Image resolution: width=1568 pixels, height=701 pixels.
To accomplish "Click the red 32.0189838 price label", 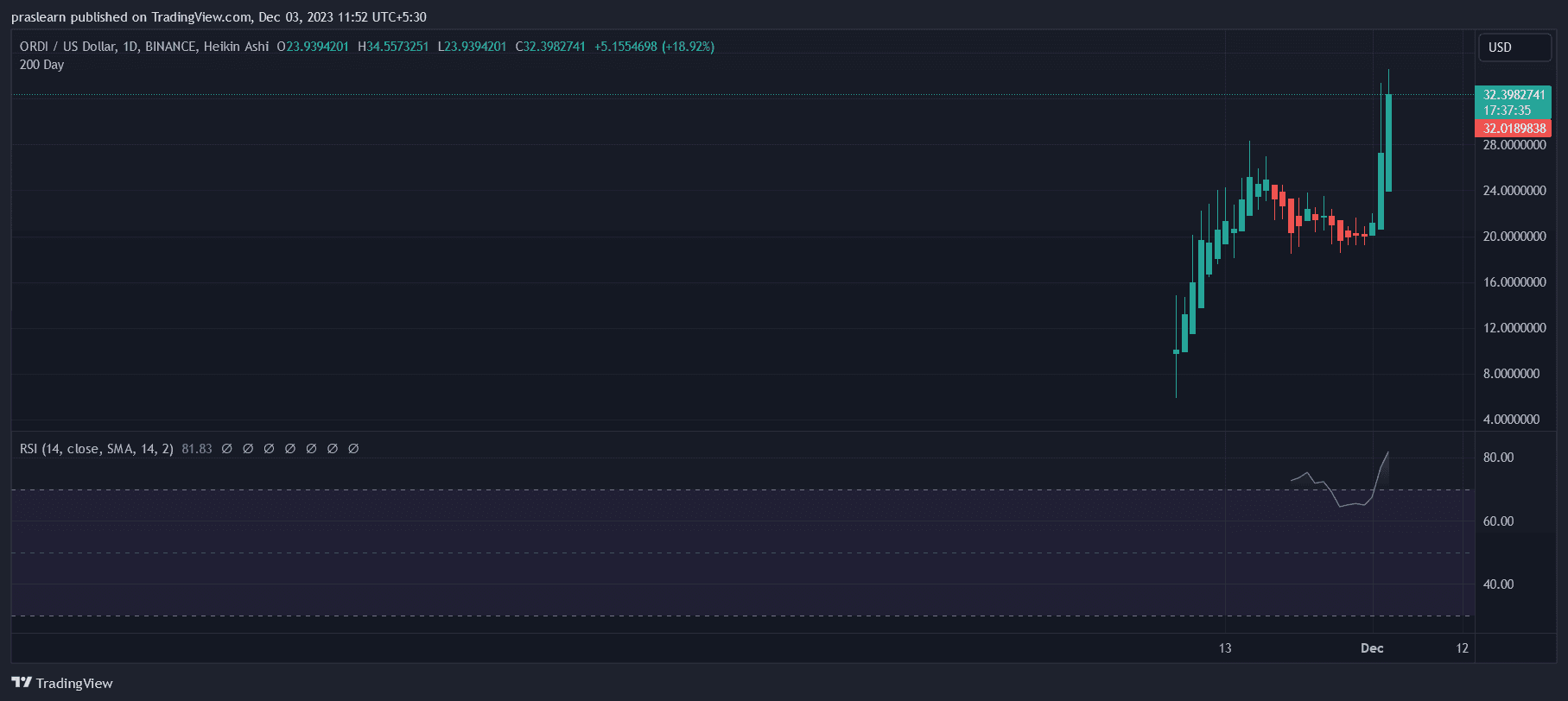I will [x=1513, y=129].
